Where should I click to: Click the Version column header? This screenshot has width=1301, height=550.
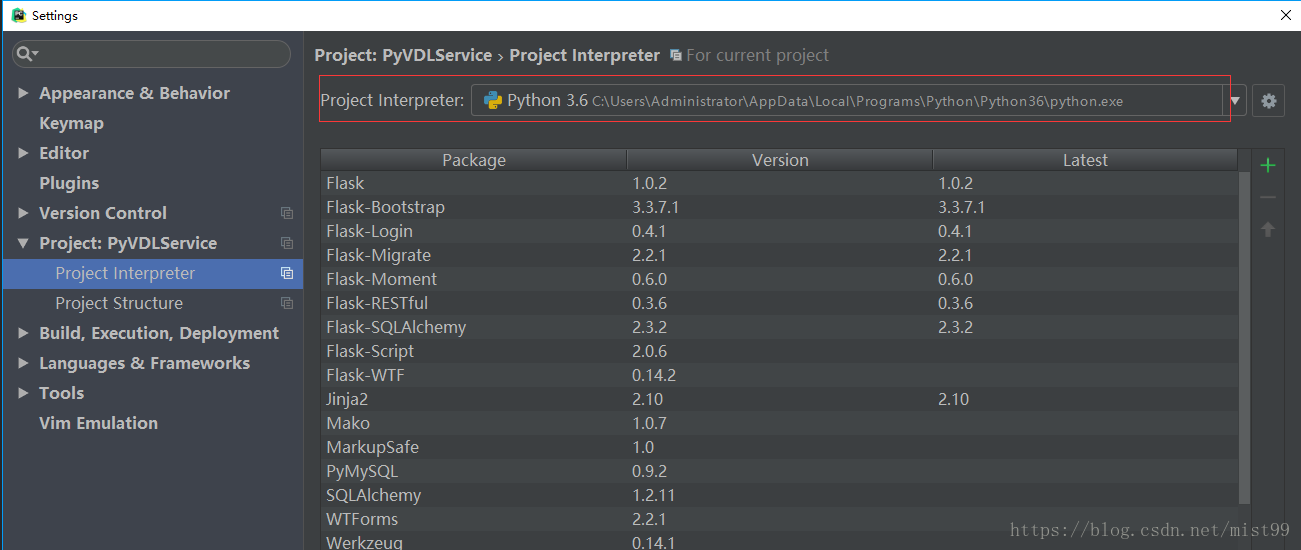(x=780, y=160)
